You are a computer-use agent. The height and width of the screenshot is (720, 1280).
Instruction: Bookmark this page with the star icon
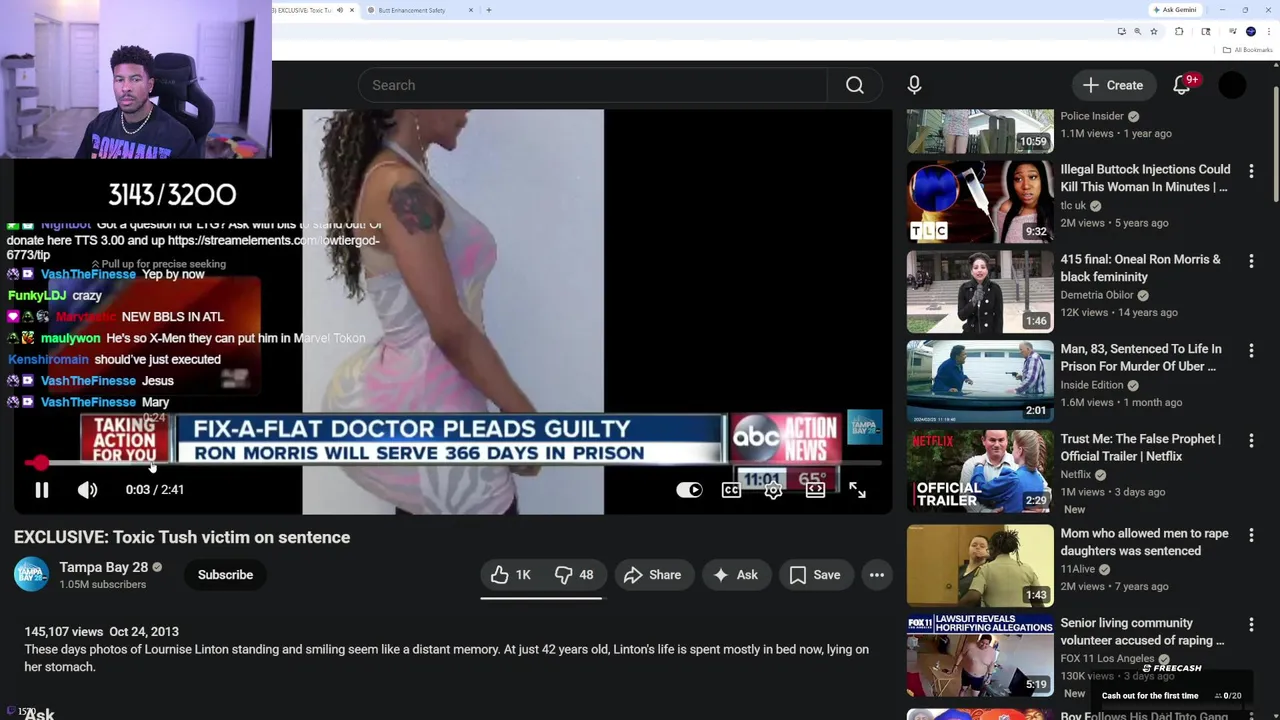click(1154, 32)
